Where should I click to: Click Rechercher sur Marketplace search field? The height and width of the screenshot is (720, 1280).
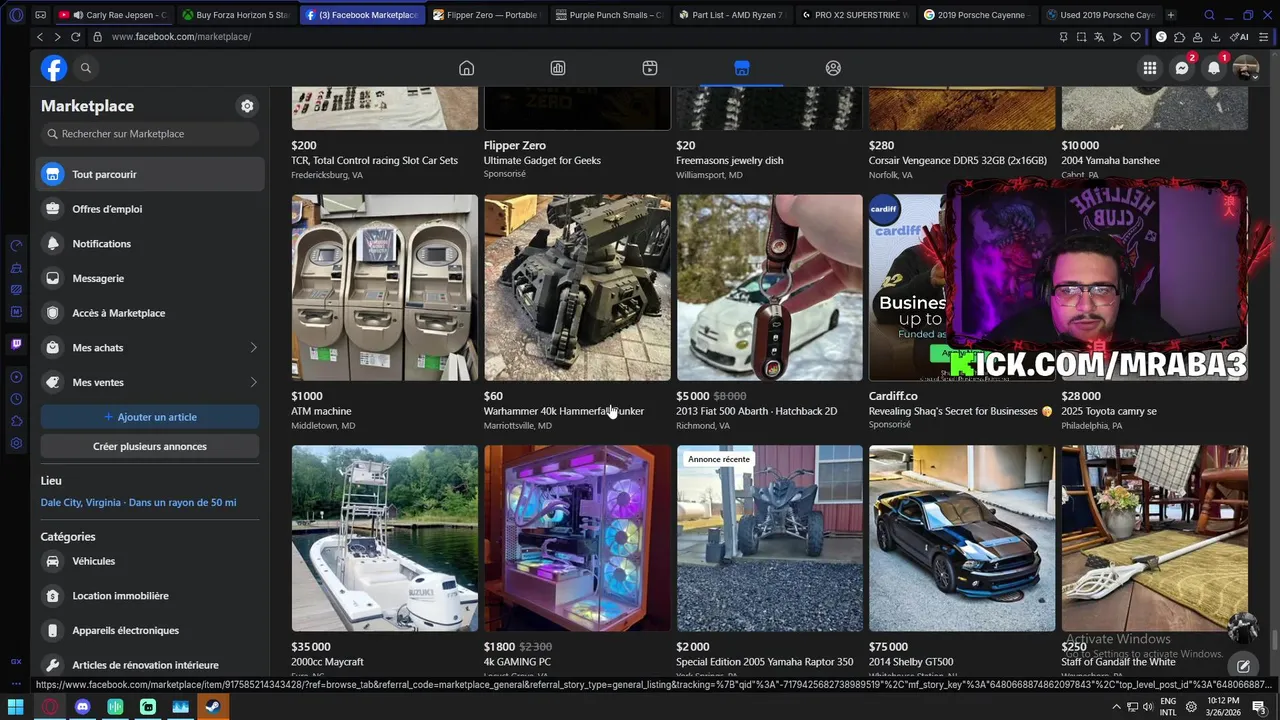pyautogui.click(x=150, y=134)
